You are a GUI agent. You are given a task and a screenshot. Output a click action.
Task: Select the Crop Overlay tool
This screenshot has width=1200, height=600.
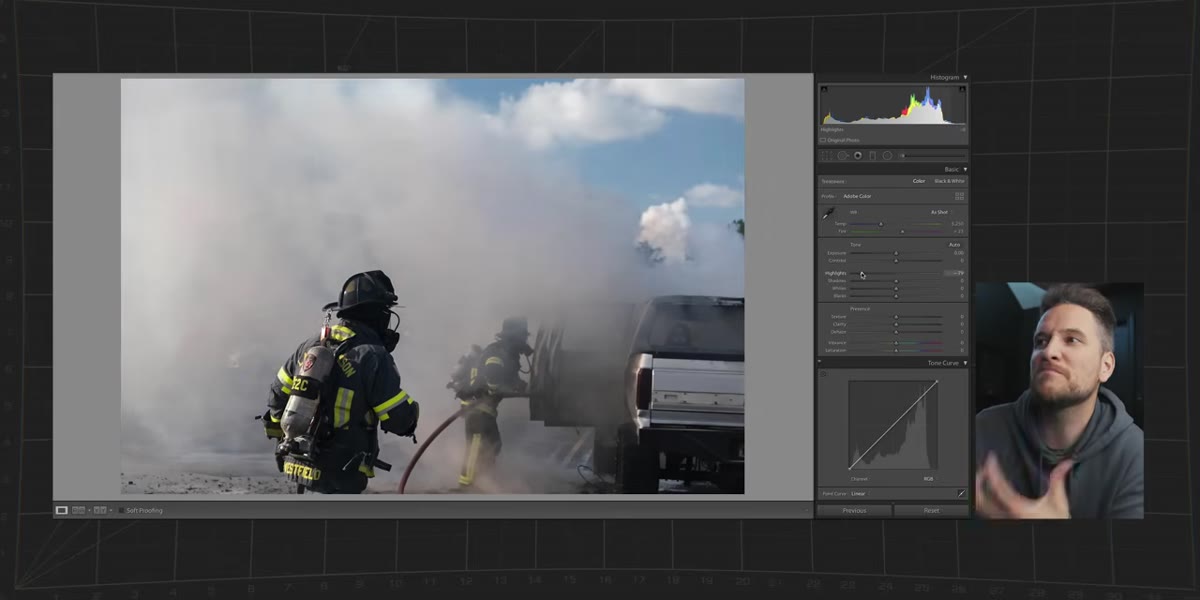(x=826, y=155)
